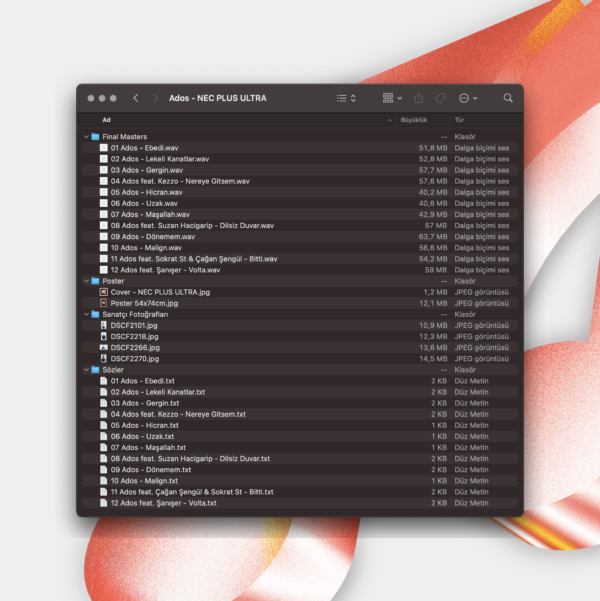Open the list view switcher
Image resolution: width=600 pixels, height=601 pixels.
346,98
